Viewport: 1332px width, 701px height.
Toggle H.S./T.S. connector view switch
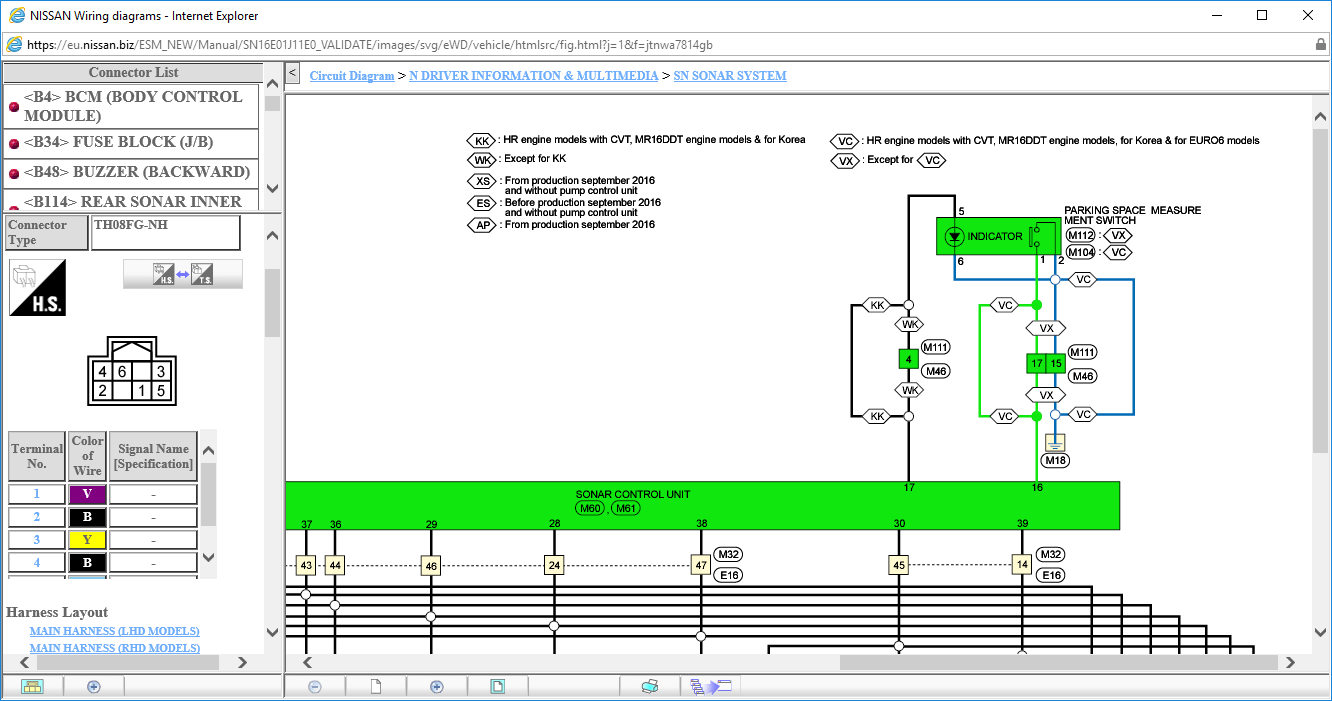pos(183,274)
